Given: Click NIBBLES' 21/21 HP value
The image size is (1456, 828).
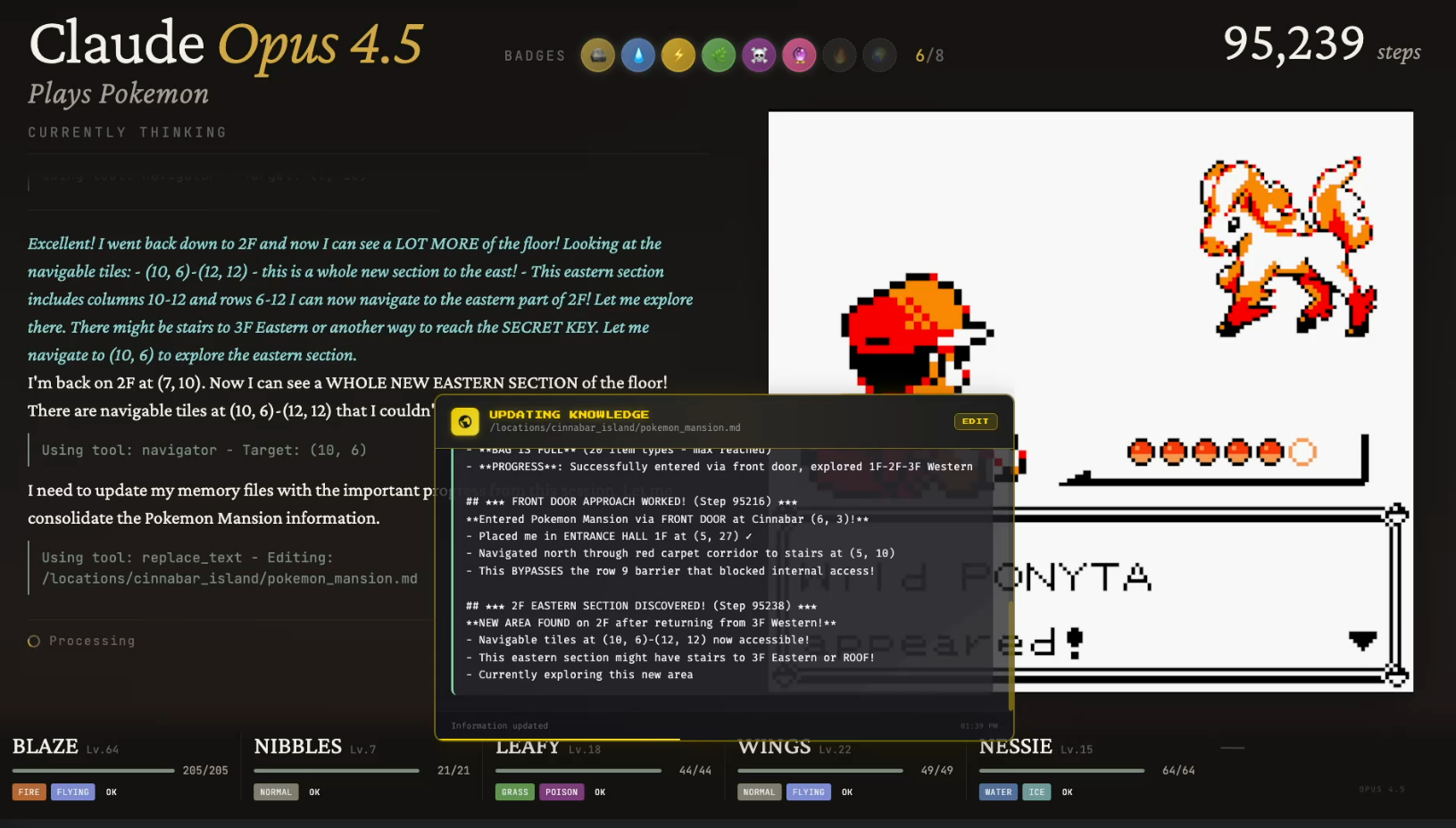Looking at the screenshot, I should [x=453, y=770].
